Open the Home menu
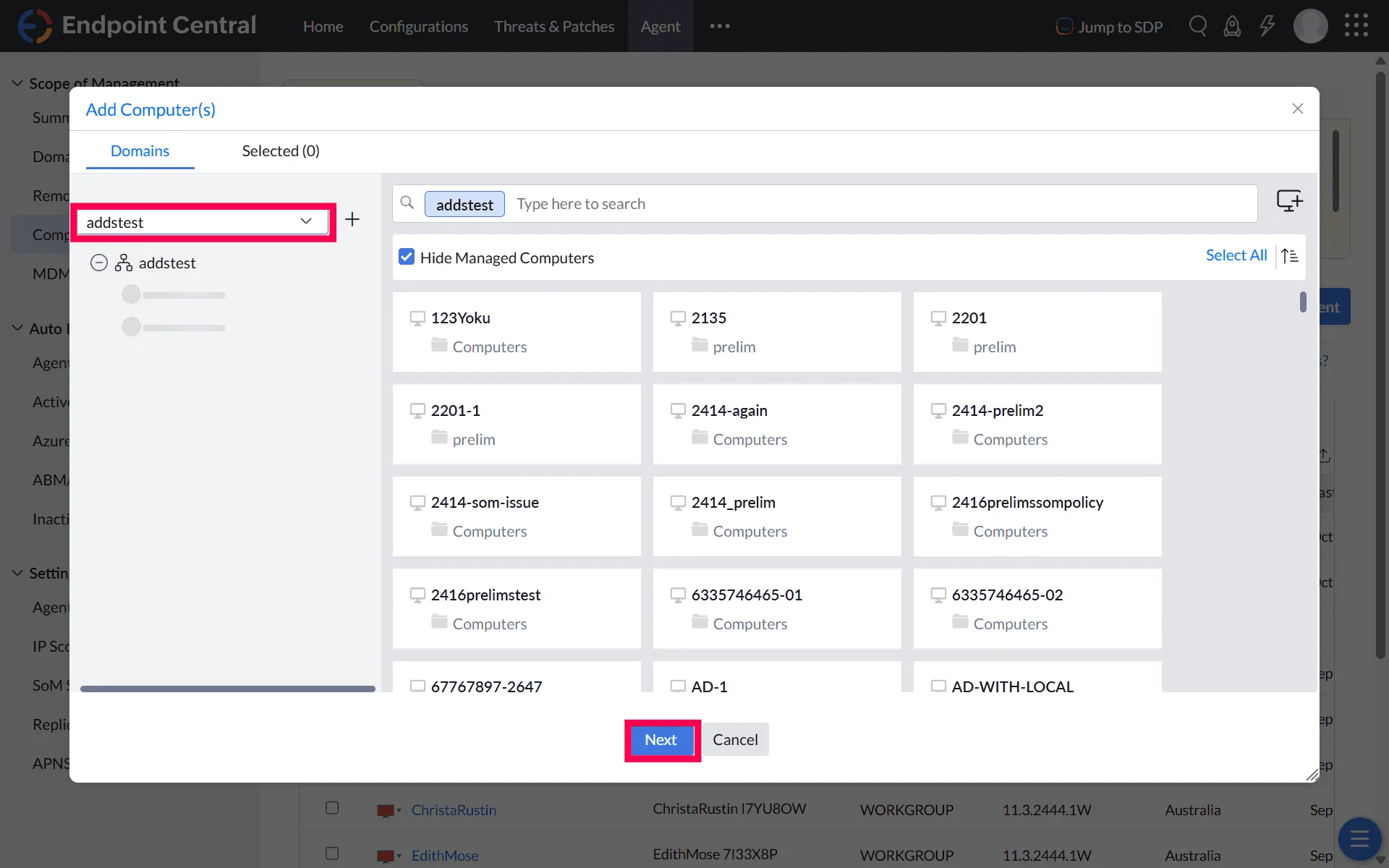1389x868 pixels. 323,26
